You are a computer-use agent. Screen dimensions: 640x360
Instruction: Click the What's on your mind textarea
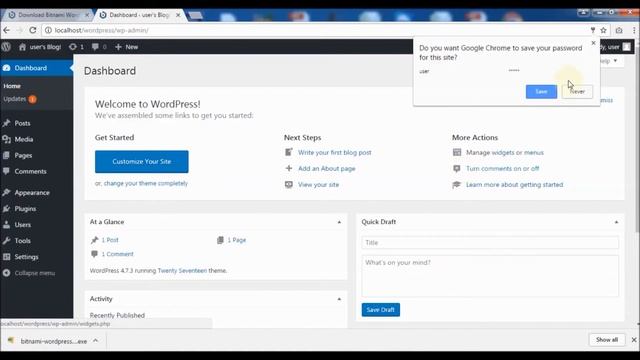pos(490,276)
